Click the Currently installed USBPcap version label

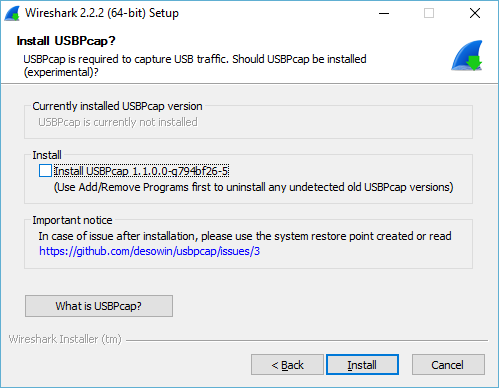pos(117,106)
